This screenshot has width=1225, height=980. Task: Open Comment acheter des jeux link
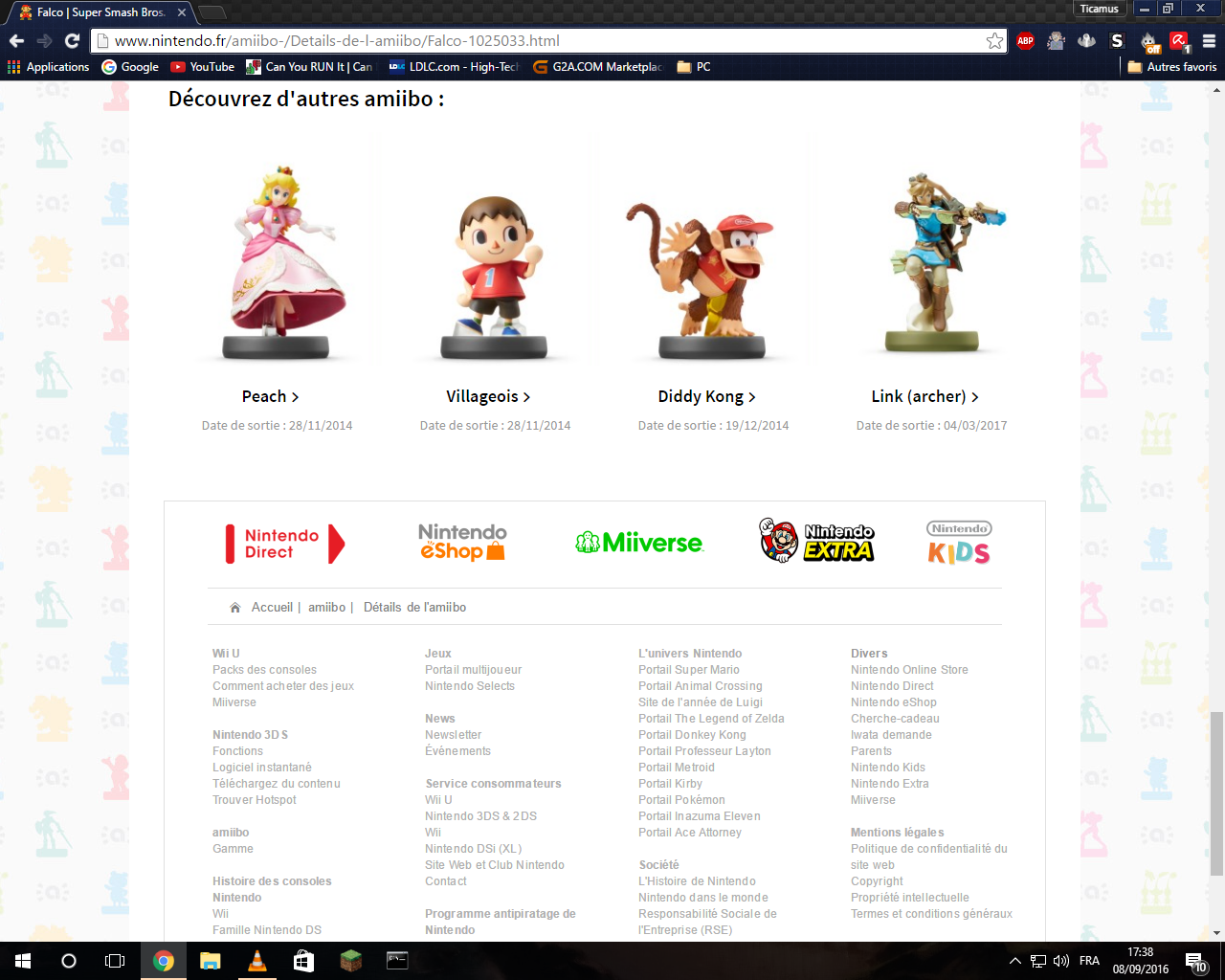click(x=283, y=686)
